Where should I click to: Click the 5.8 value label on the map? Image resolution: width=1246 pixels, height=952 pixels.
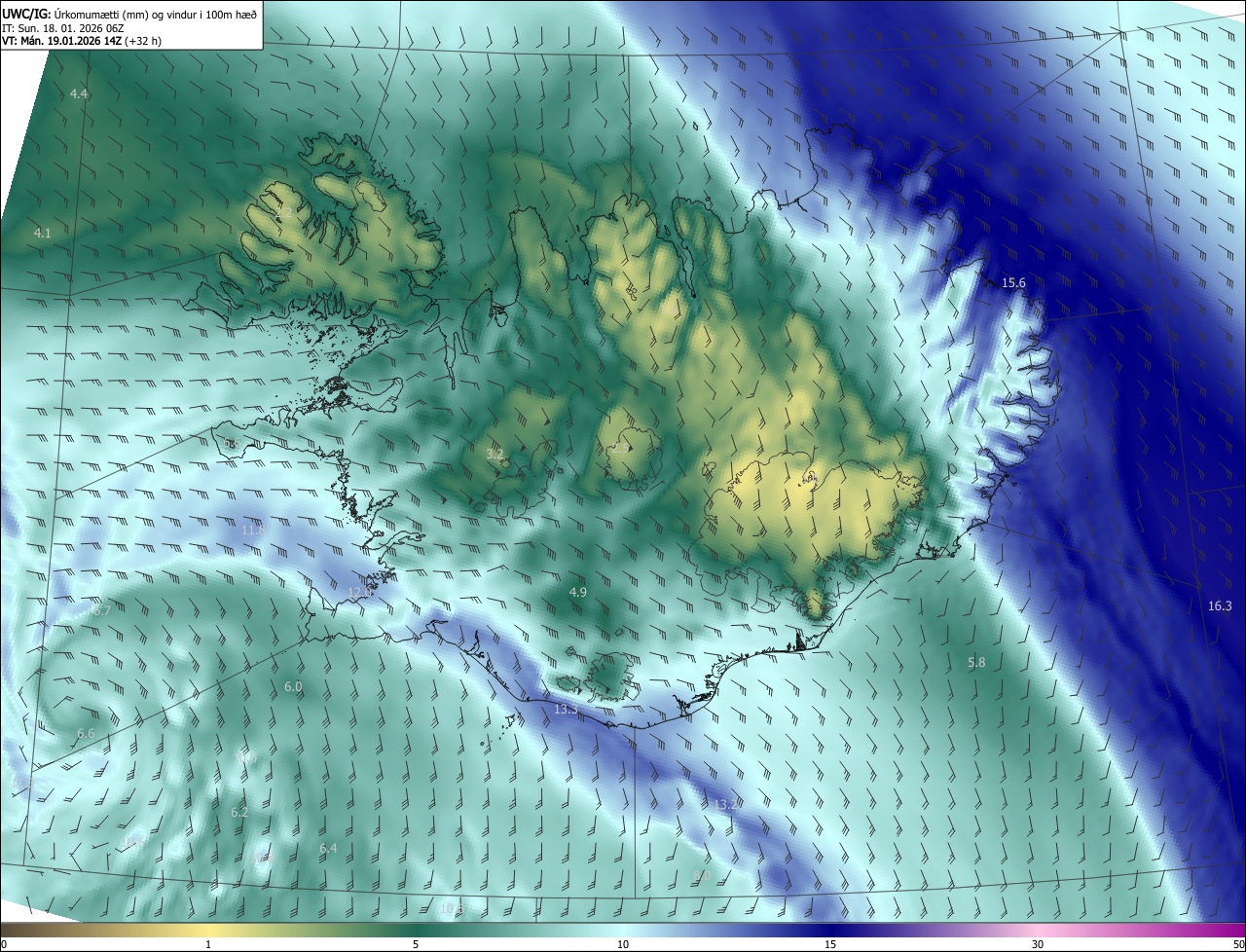pos(976,663)
